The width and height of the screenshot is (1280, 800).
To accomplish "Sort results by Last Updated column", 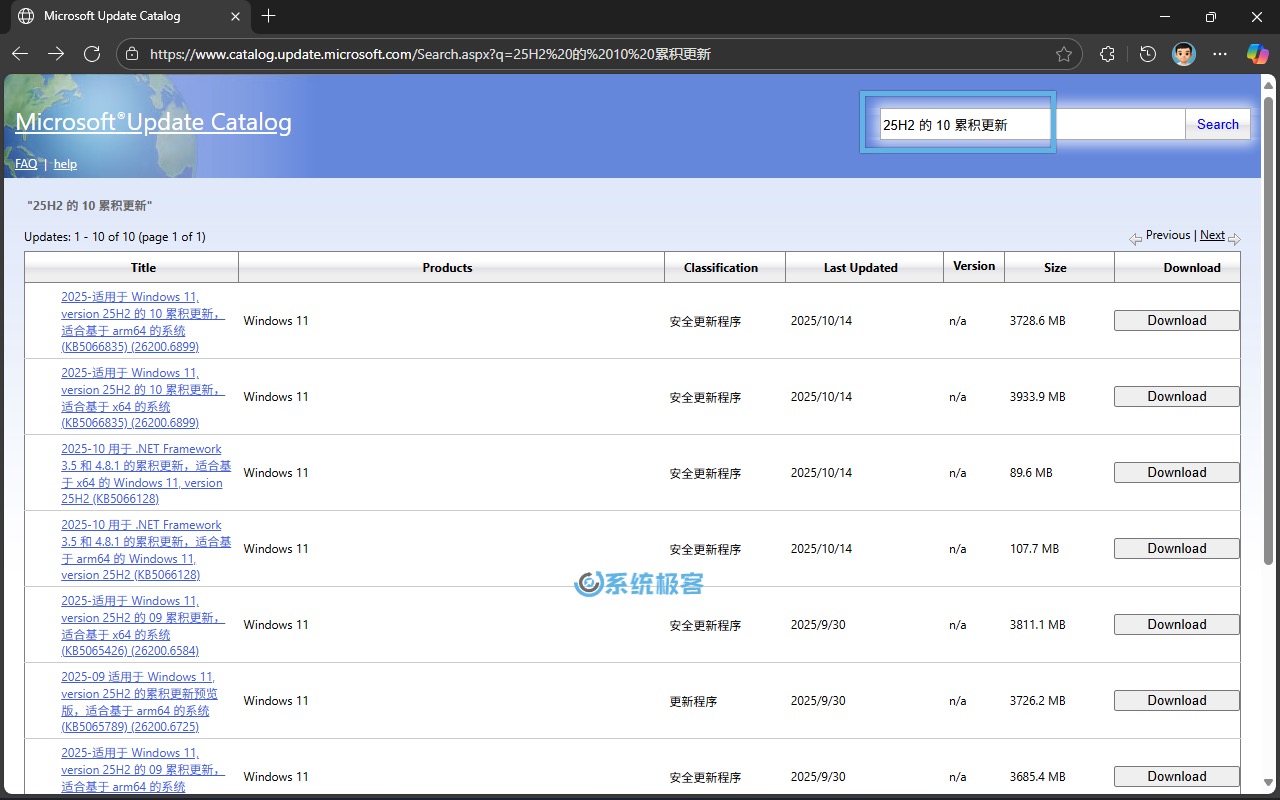I will (x=860, y=267).
